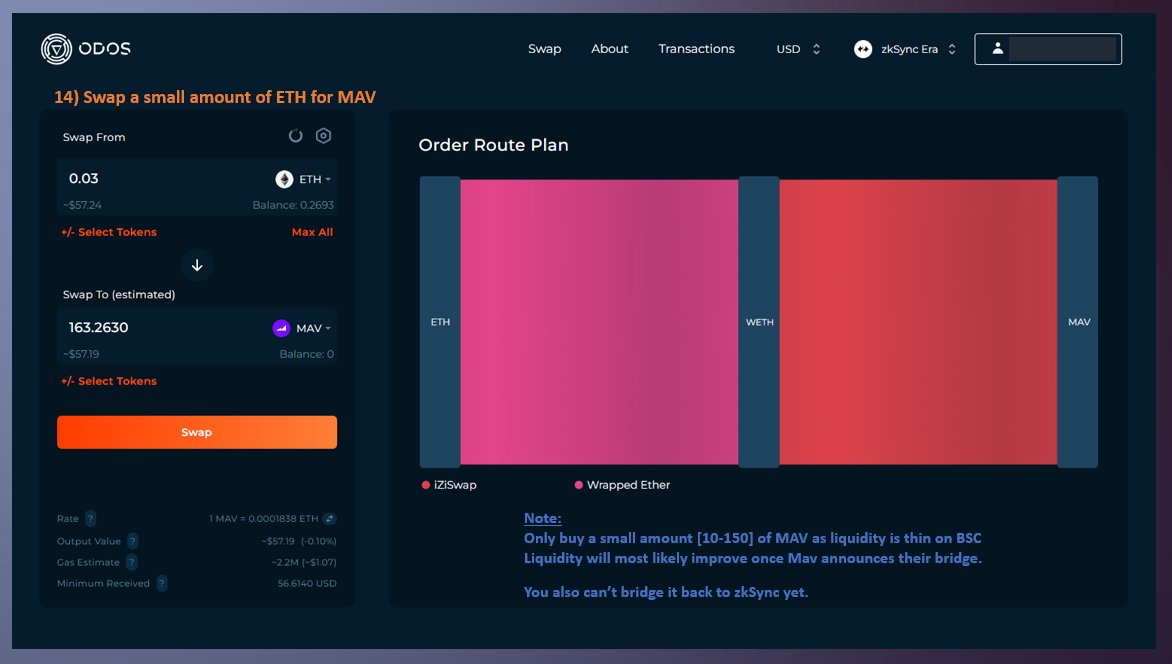Open the USD currency selector
The image size is (1172, 664).
tap(798, 49)
